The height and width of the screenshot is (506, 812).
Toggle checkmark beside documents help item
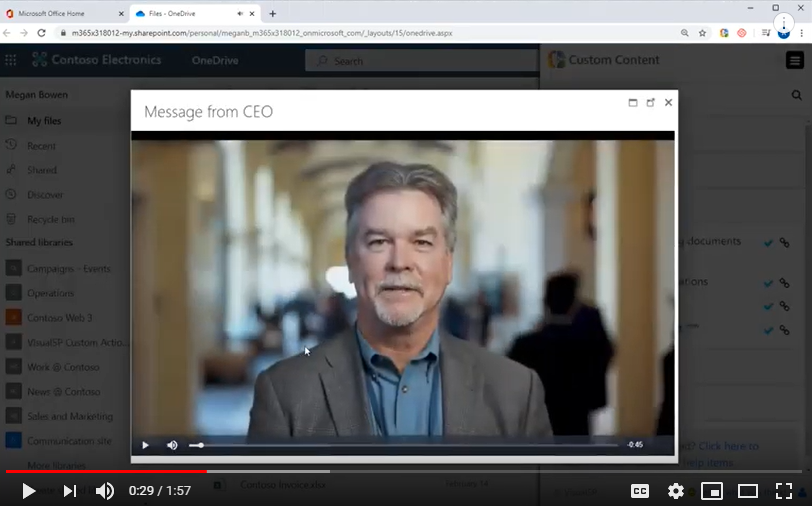(768, 242)
